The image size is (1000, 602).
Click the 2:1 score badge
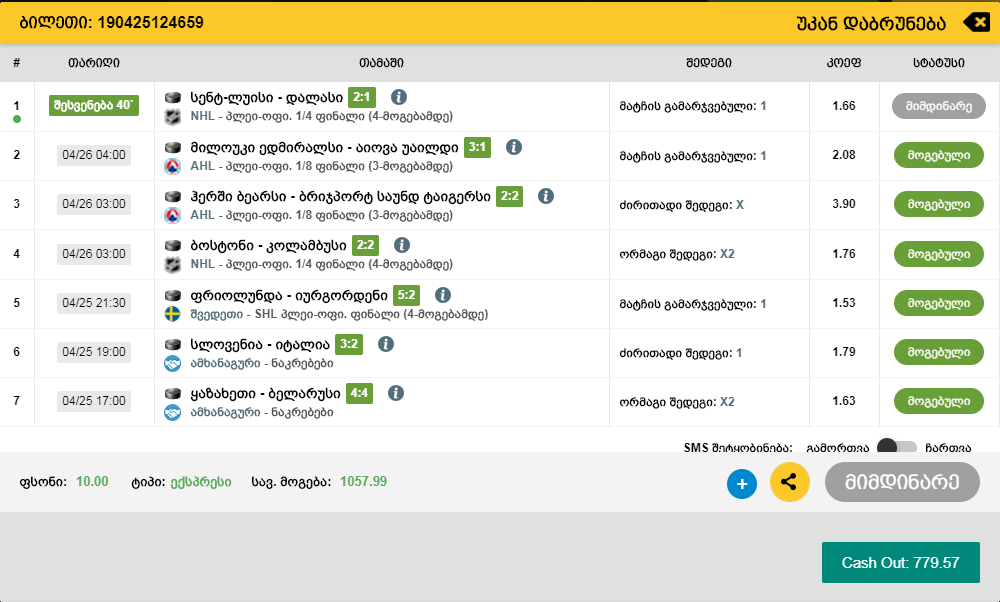[362, 98]
